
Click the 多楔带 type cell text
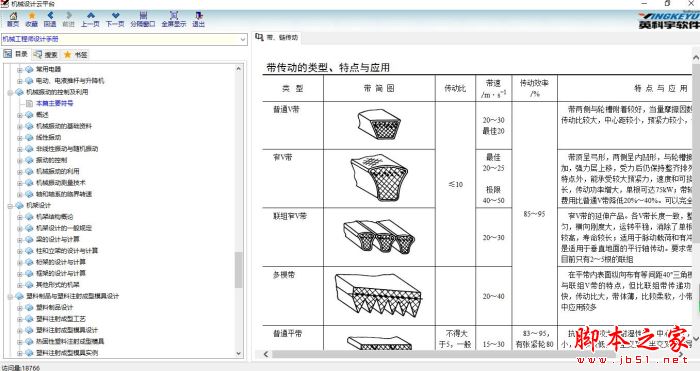(x=284, y=275)
